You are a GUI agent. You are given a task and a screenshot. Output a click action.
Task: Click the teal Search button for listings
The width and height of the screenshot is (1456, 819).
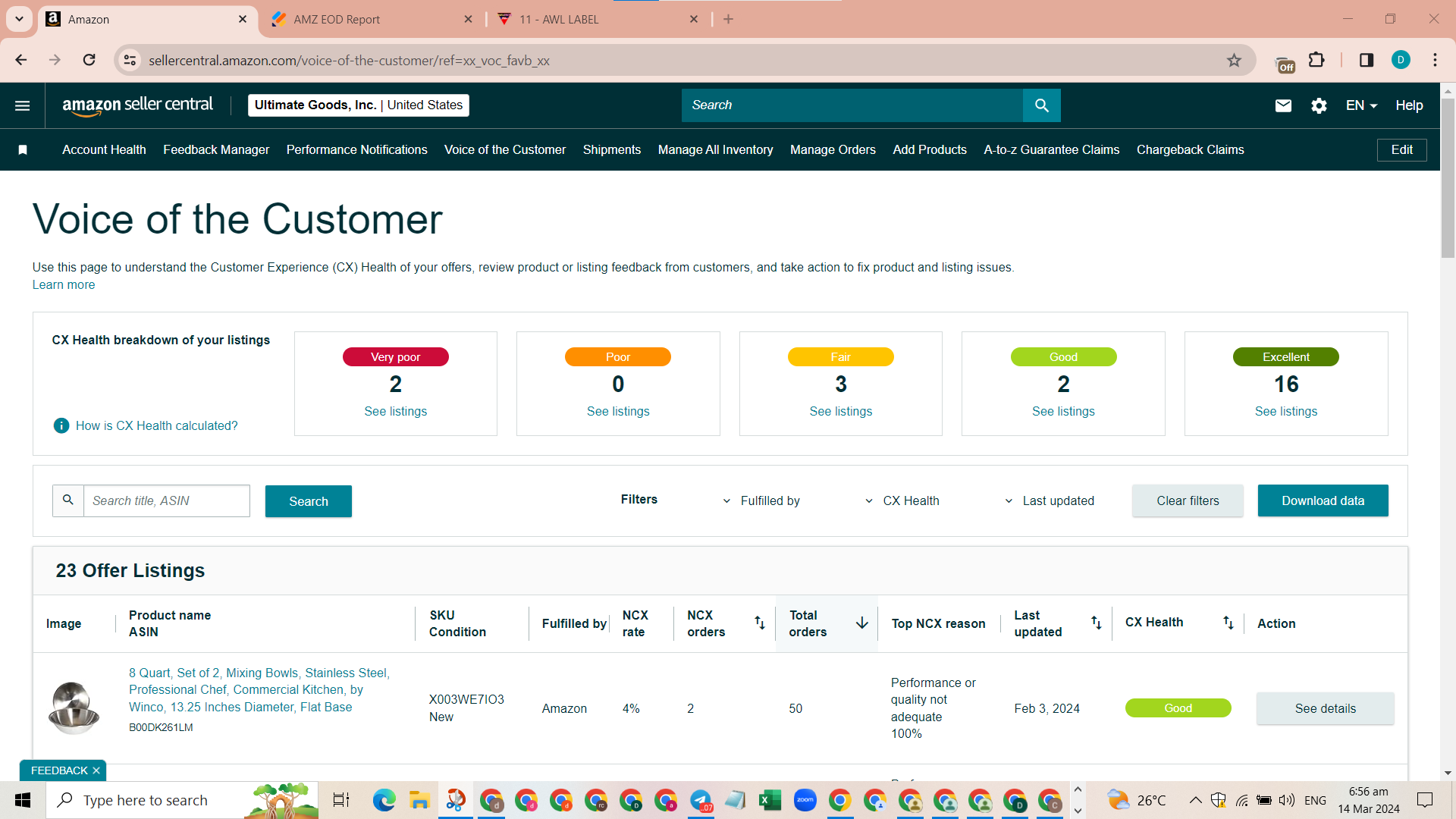309,501
